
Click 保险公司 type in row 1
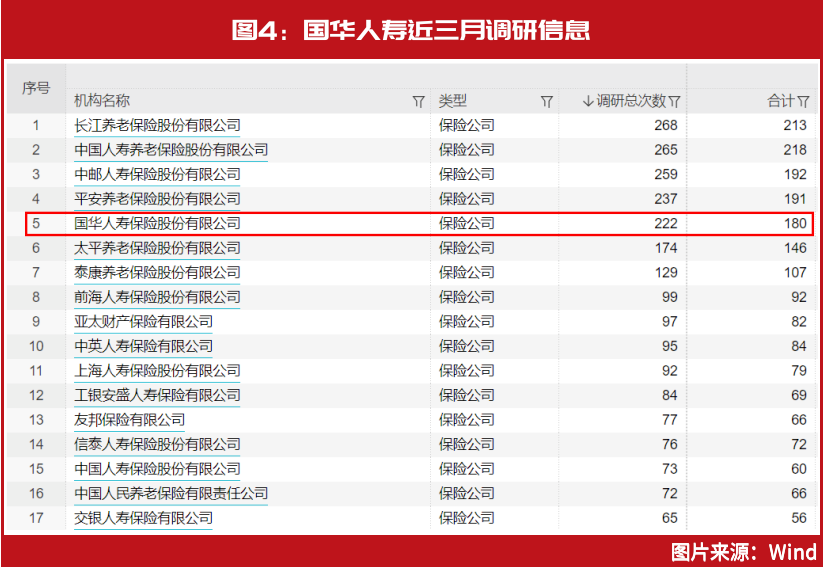[467, 126]
